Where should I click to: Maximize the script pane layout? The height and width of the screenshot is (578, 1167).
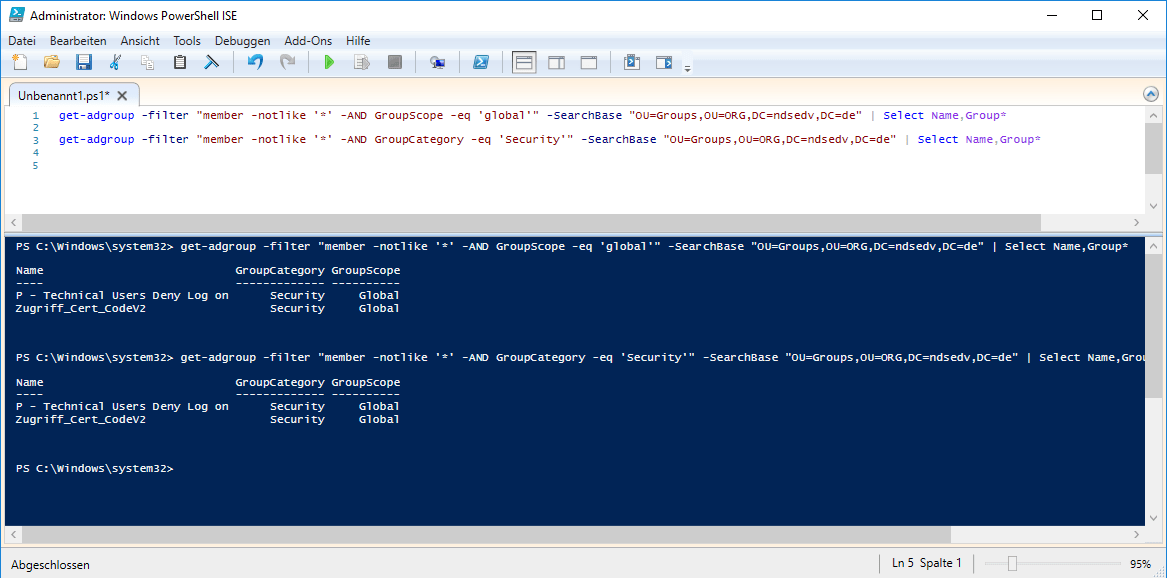pyautogui.click(x=589, y=62)
